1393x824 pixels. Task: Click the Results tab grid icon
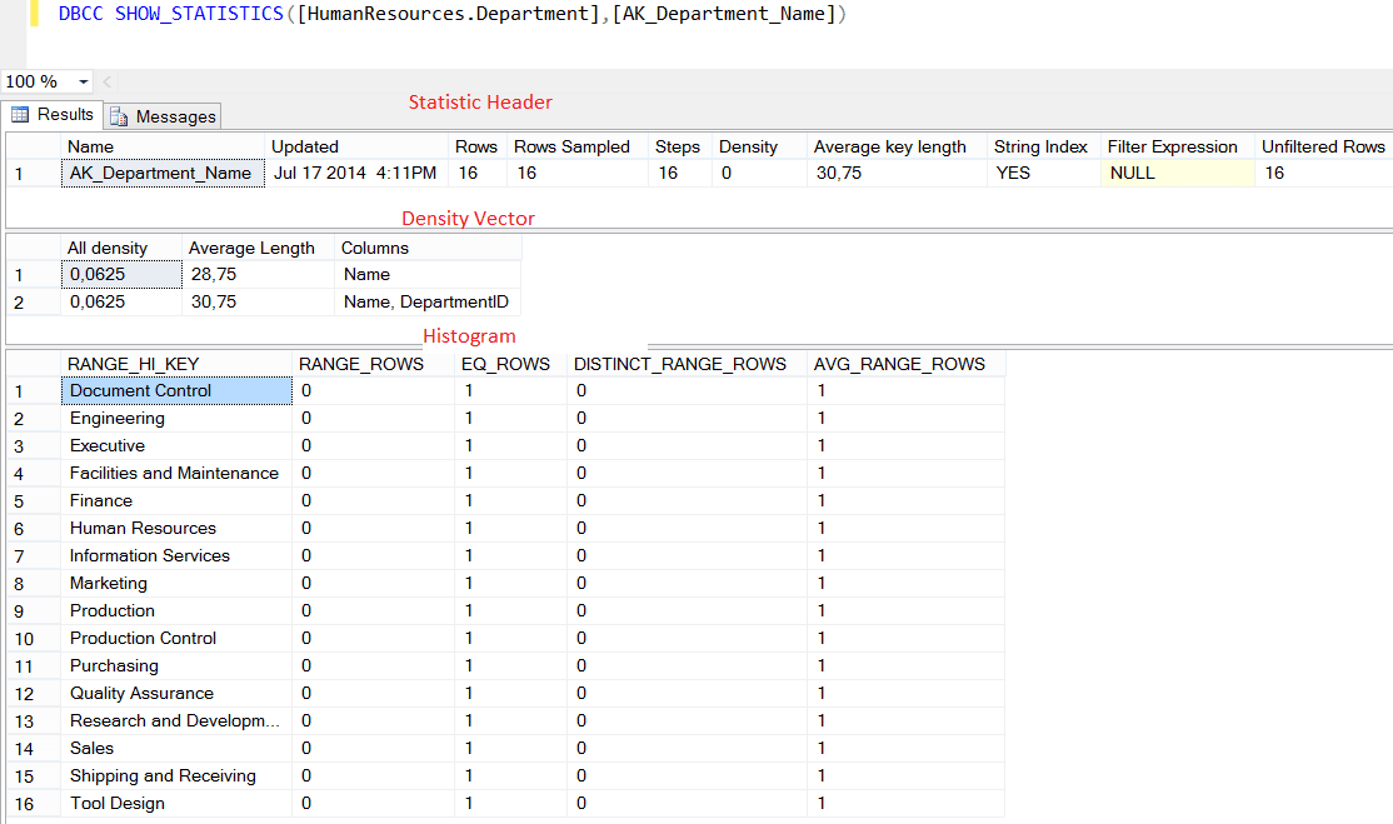(20, 115)
